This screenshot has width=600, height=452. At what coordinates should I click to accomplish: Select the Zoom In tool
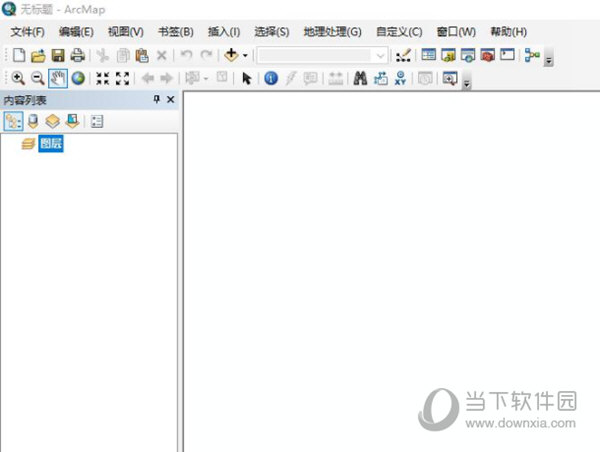(18, 78)
